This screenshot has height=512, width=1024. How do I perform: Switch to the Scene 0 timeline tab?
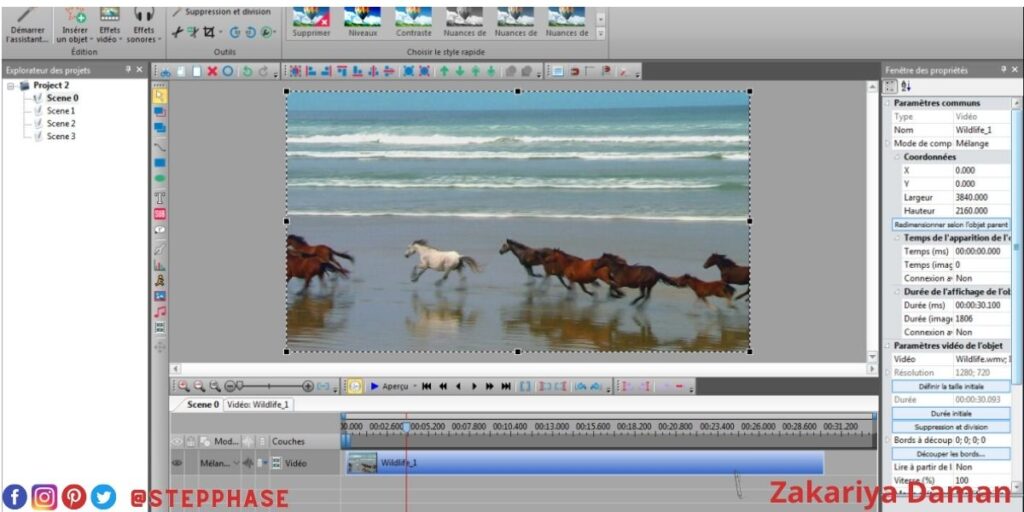click(x=202, y=404)
